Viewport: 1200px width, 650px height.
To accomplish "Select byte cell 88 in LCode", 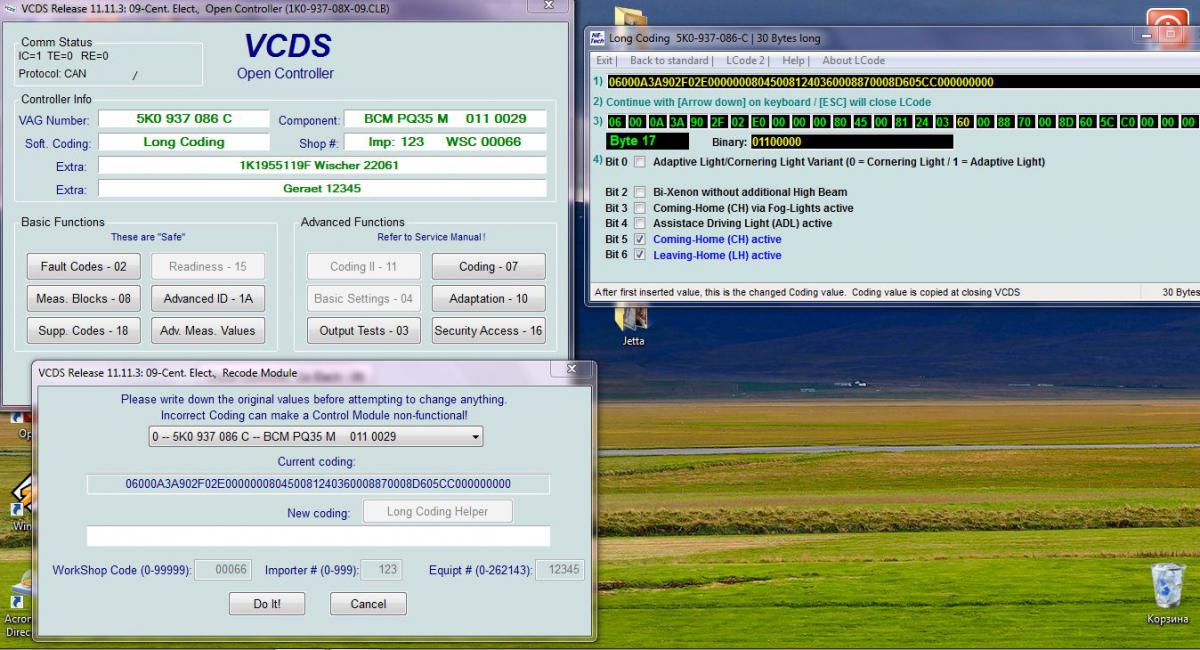I will point(1005,122).
